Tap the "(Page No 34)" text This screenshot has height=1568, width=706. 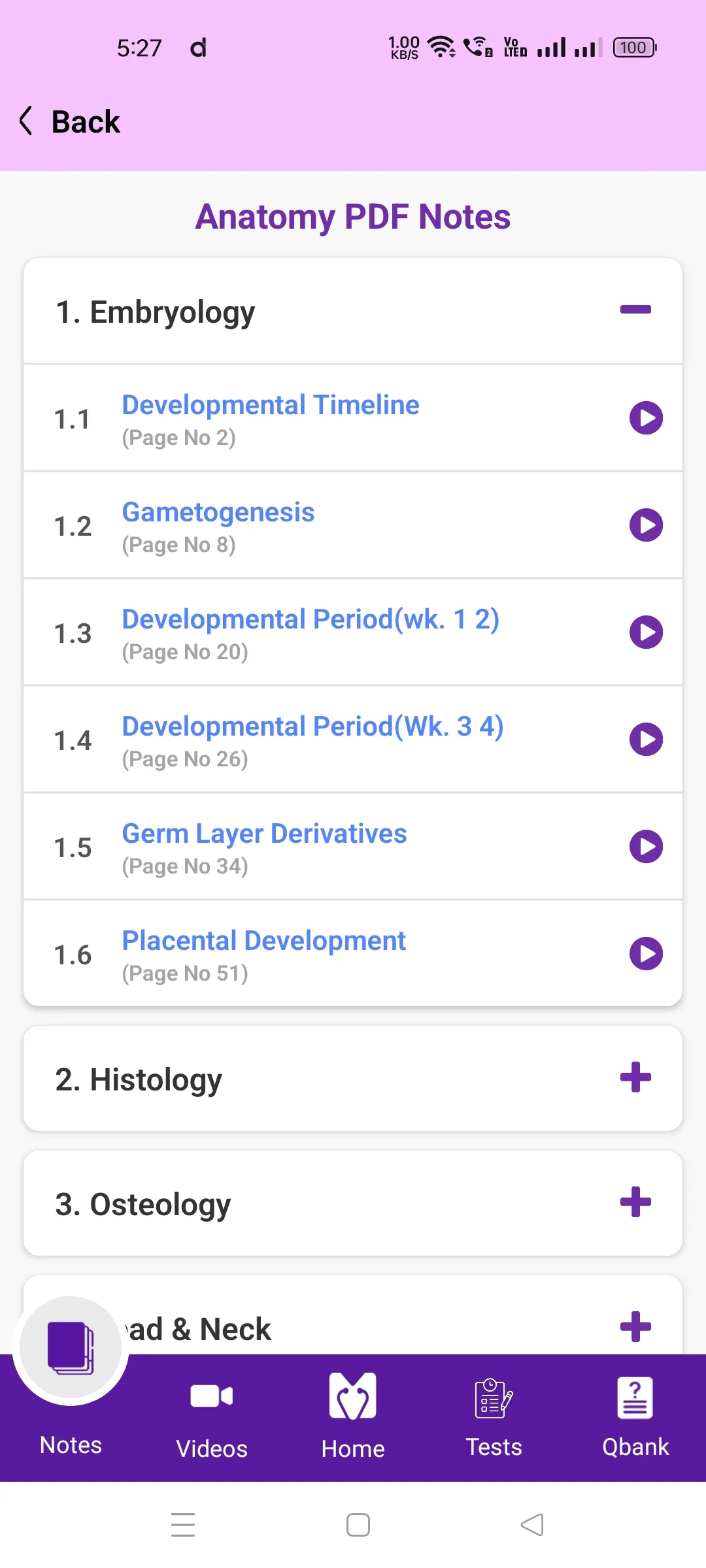pyautogui.click(x=185, y=866)
